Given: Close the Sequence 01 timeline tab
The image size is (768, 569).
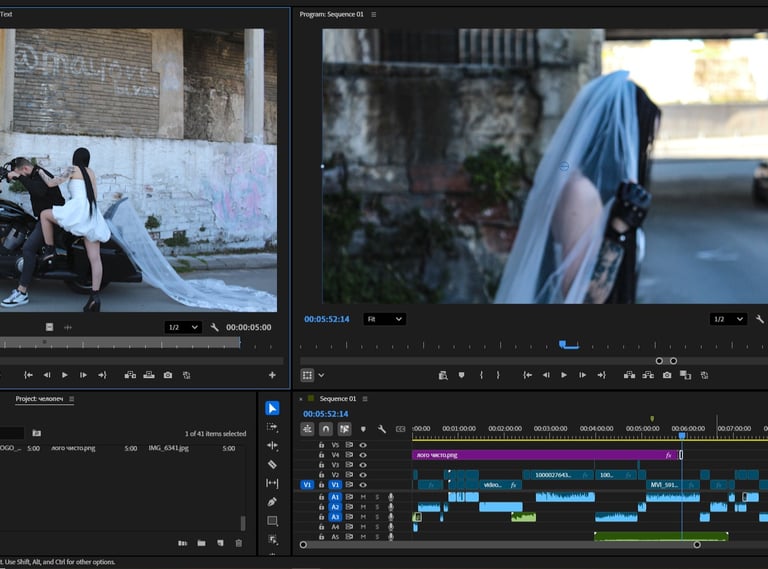Looking at the screenshot, I should click(301, 399).
